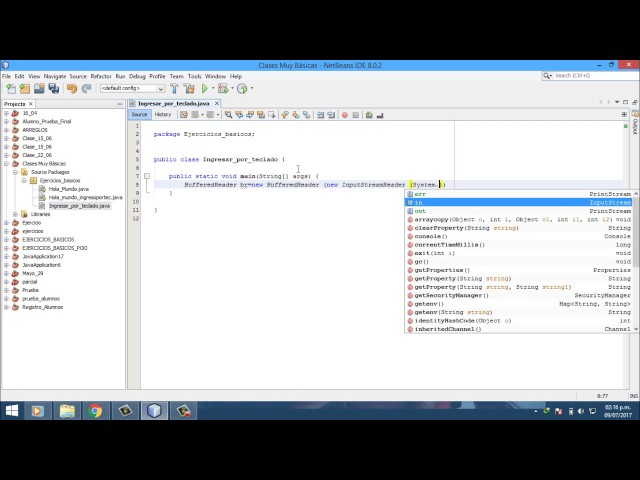
Task: Start macro recording red circle icon
Action: coord(345,115)
